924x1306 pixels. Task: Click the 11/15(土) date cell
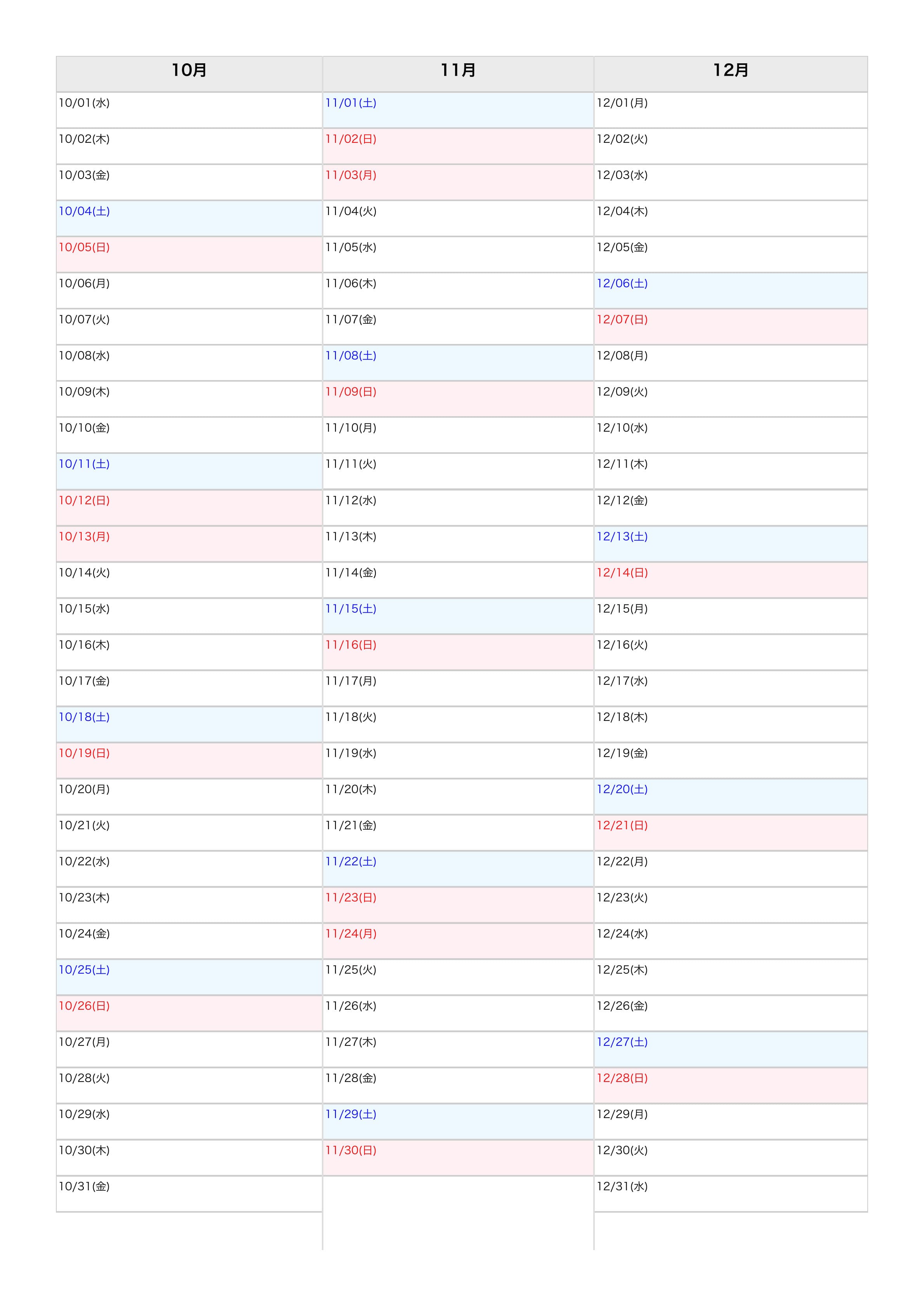(x=458, y=616)
